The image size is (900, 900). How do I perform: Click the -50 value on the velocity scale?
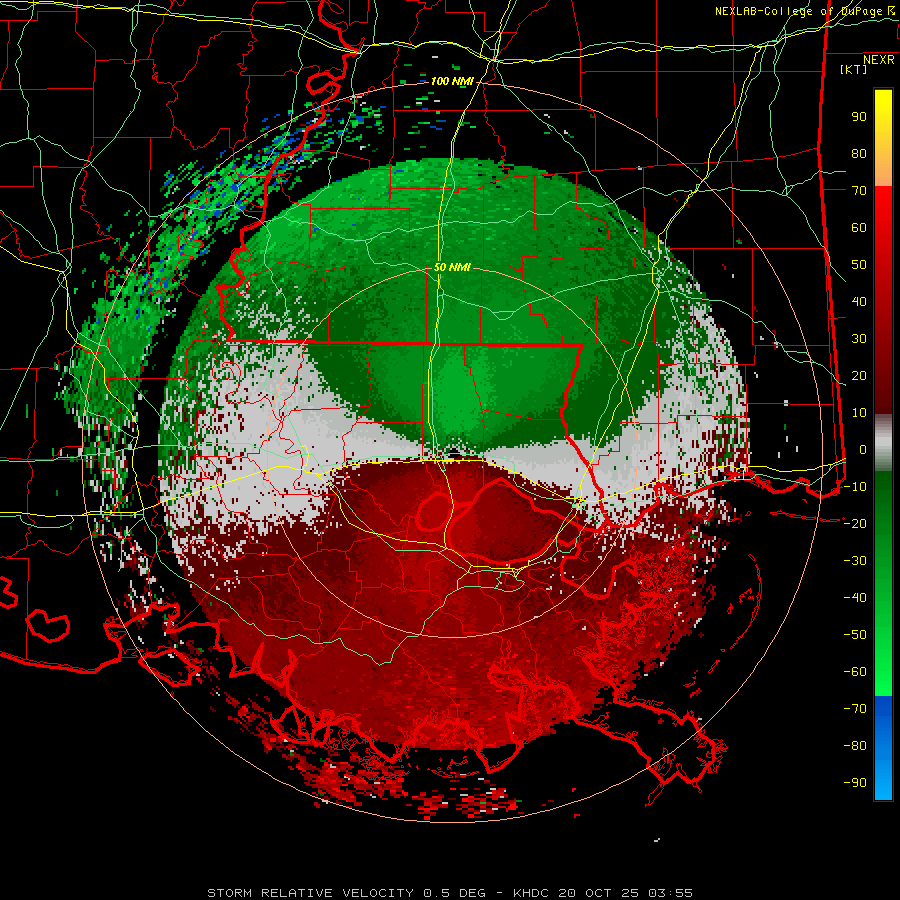[x=855, y=635]
